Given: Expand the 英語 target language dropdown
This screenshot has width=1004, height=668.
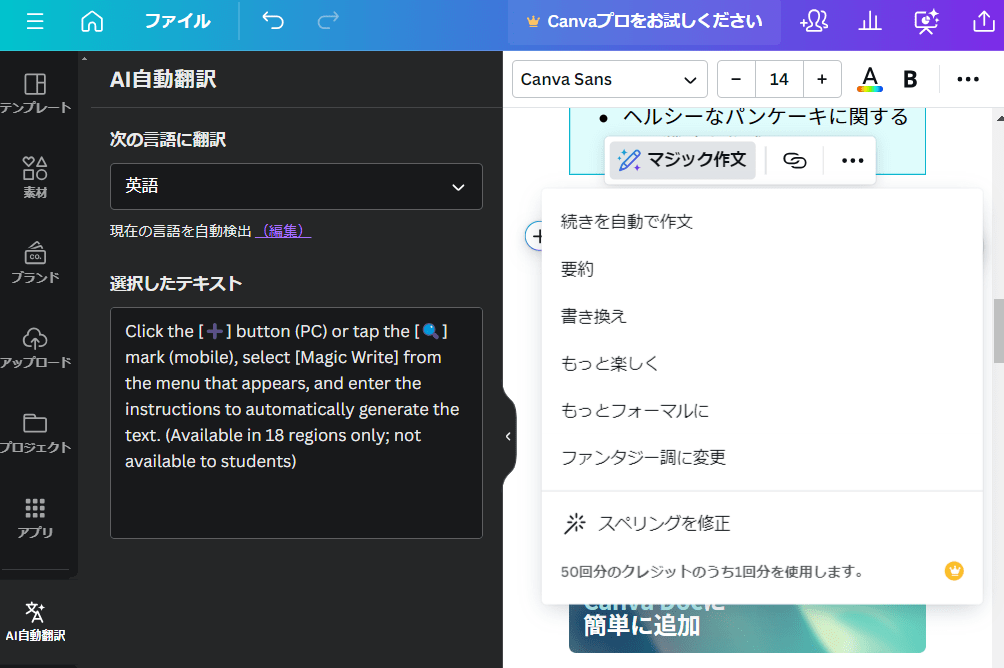Looking at the screenshot, I should point(296,186).
